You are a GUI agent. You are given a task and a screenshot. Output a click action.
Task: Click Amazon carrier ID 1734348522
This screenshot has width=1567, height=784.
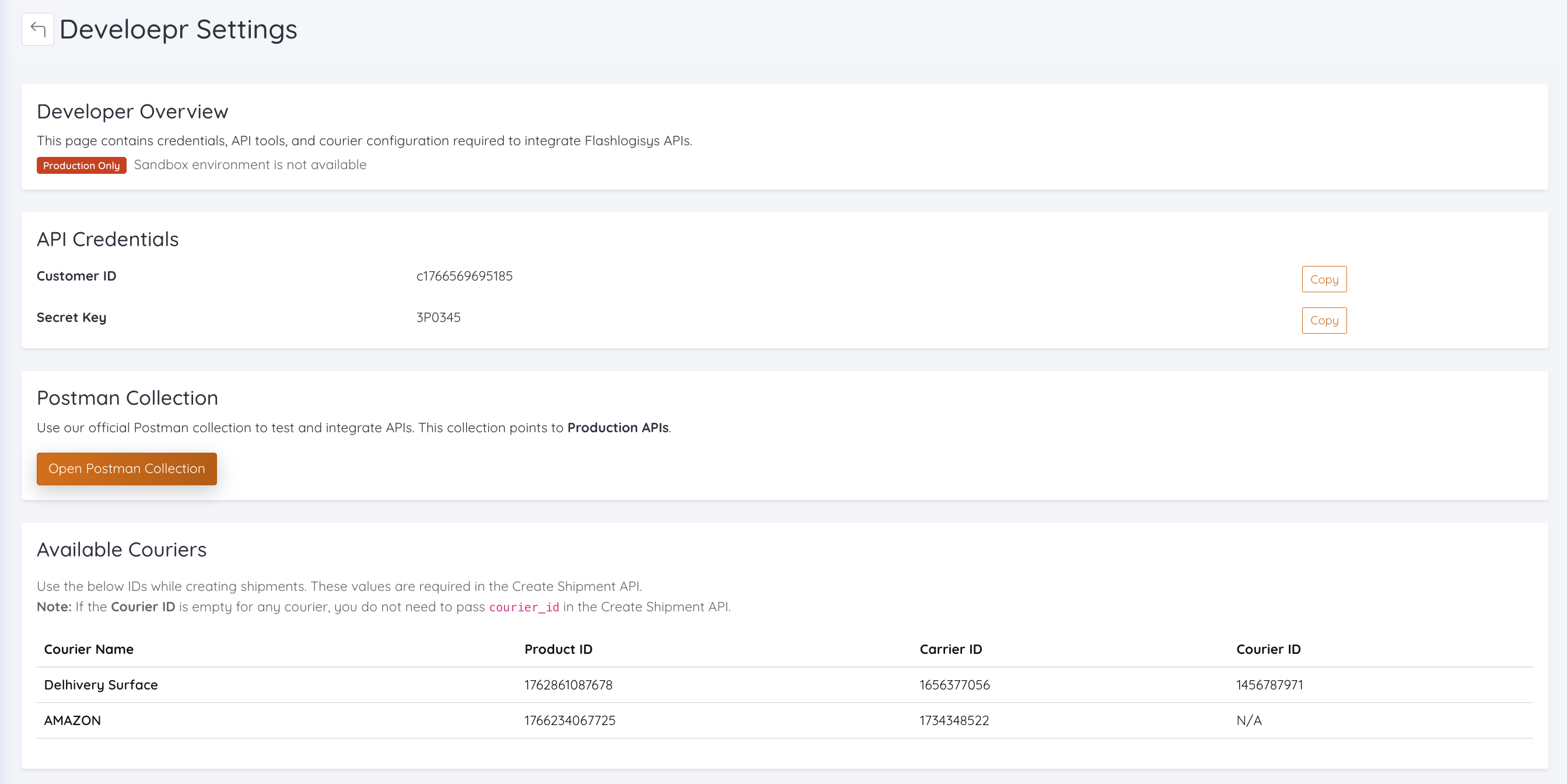point(954,720)
